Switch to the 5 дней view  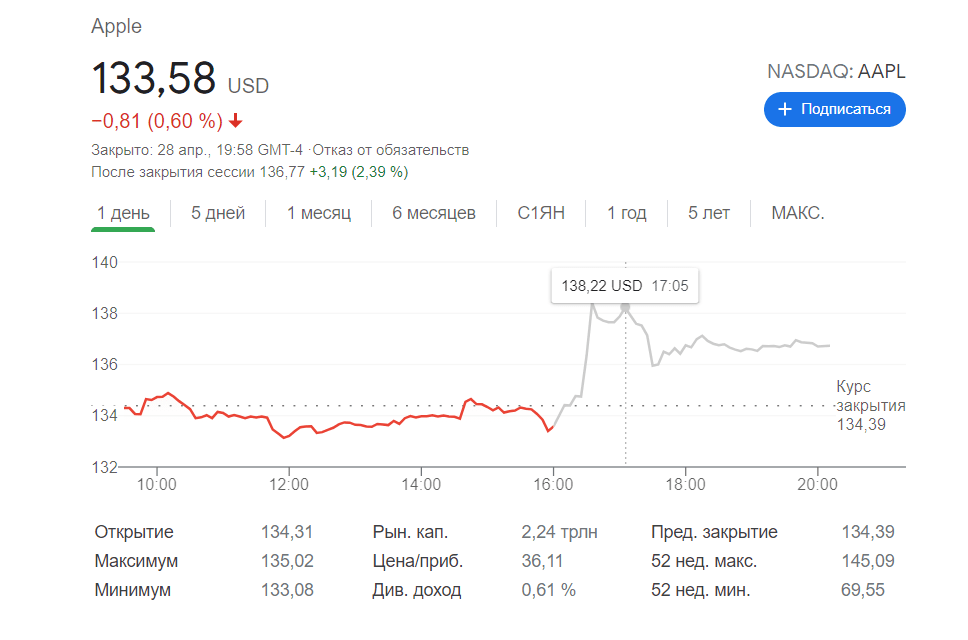(216, 213)
